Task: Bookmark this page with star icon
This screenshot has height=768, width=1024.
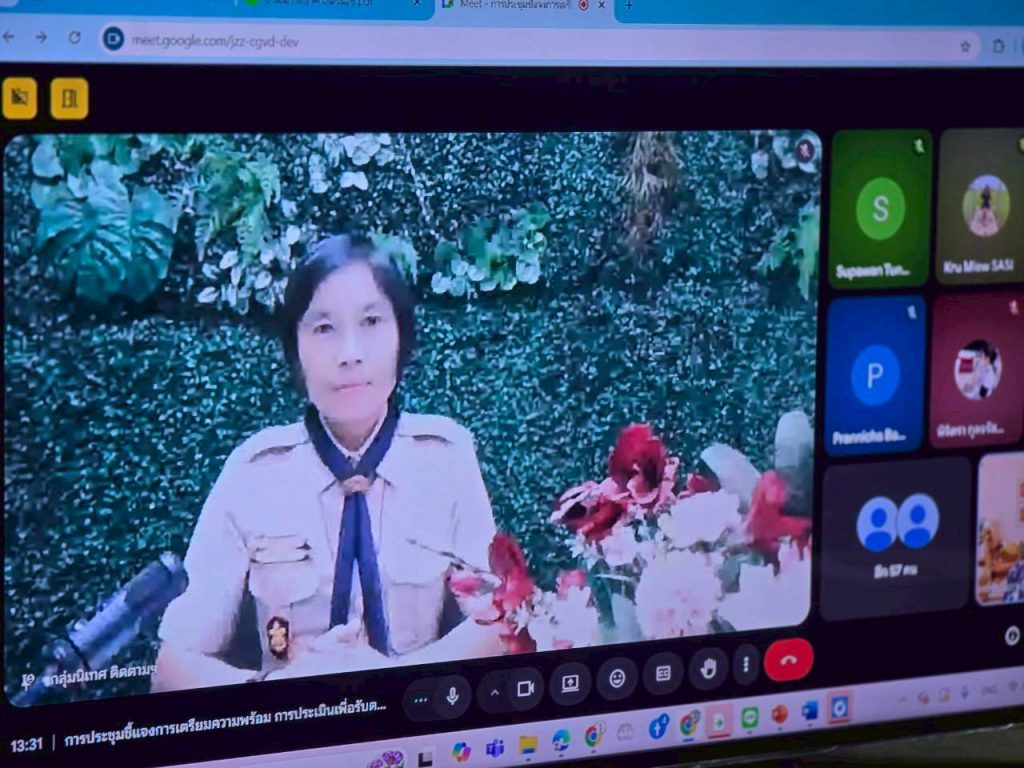Action: click(x=965, y=46)
